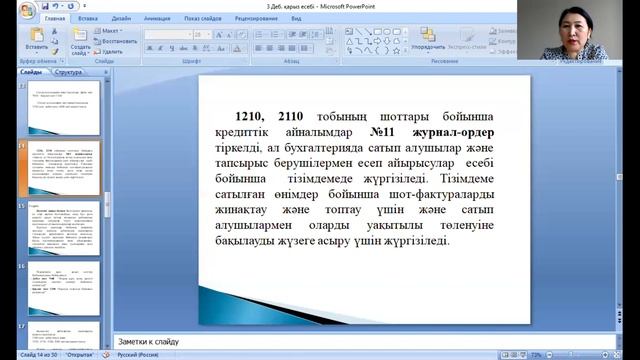This screenshot has width=640, height=360.
Task: Open the font size combo box
Action: [202, 35]
